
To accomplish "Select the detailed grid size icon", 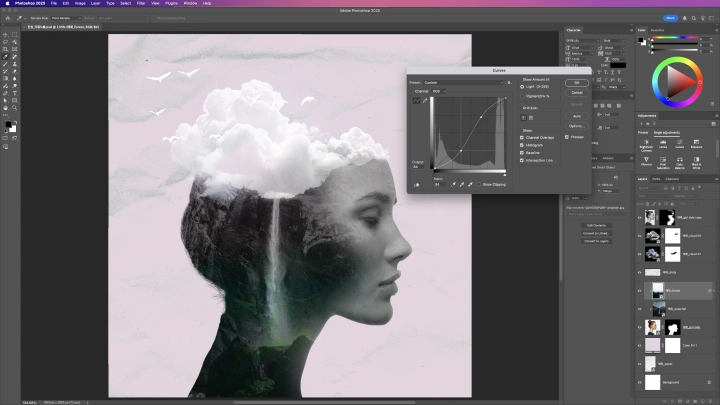I will [531, 118].
